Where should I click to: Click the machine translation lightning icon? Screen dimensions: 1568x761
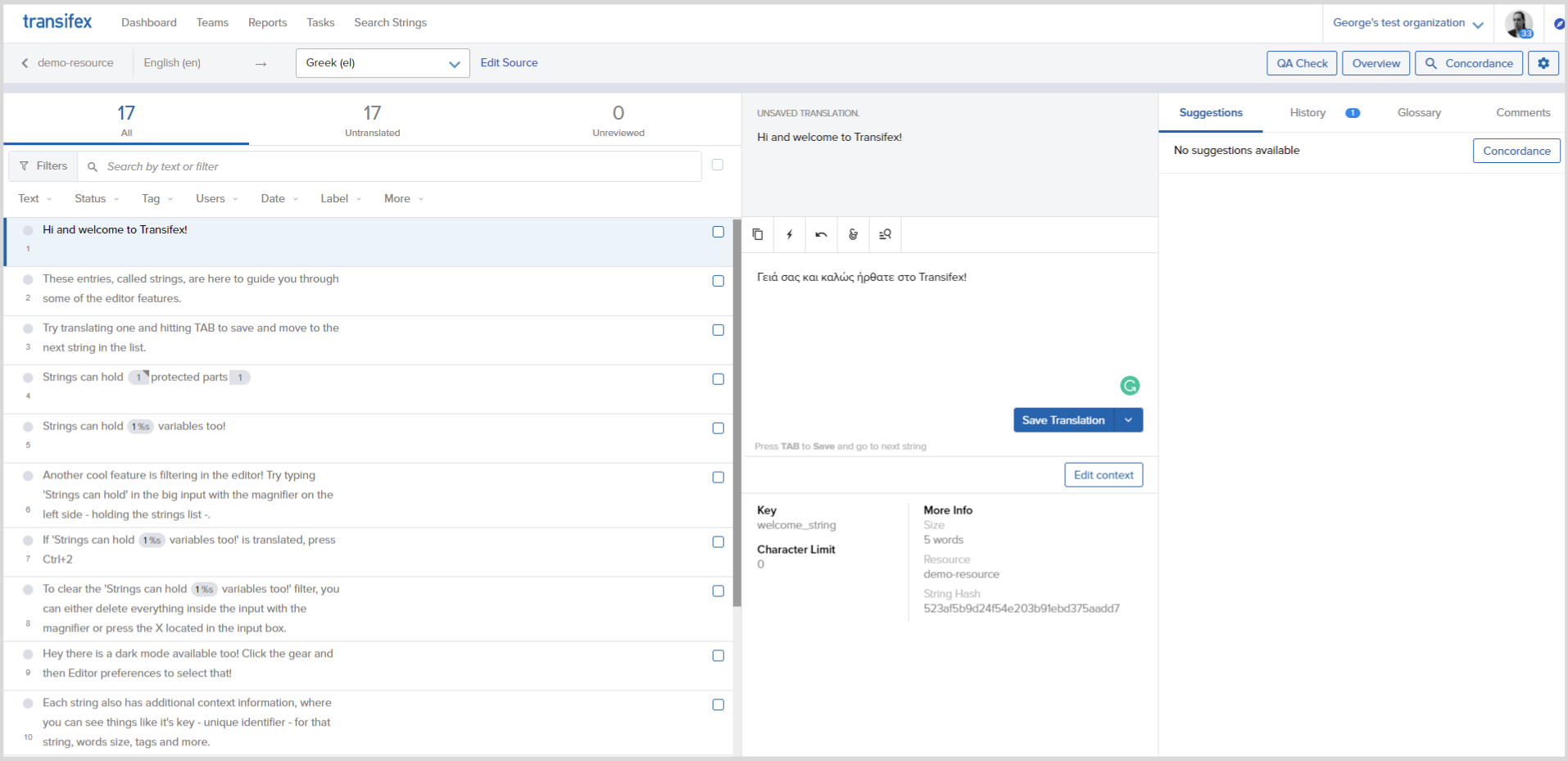[790, 234]
